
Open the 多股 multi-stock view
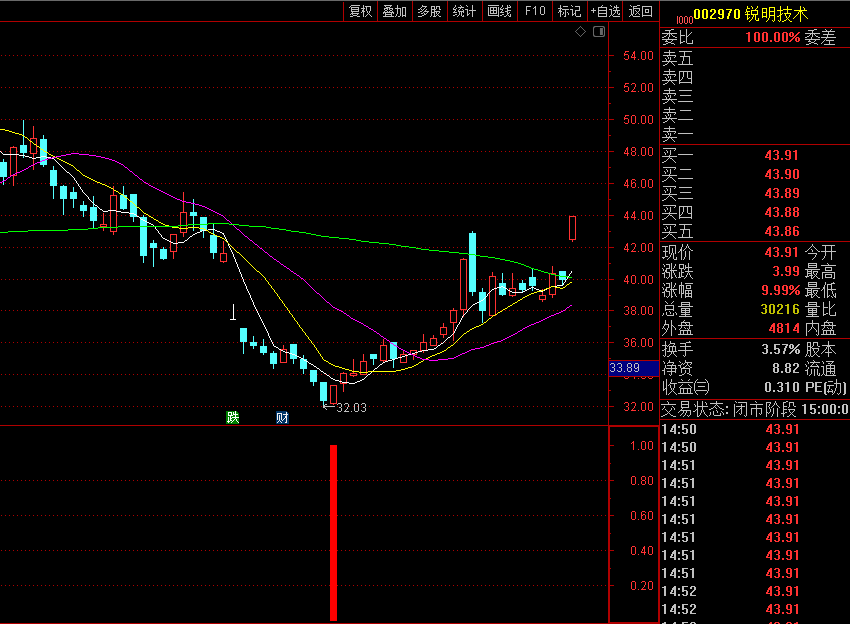429,11
